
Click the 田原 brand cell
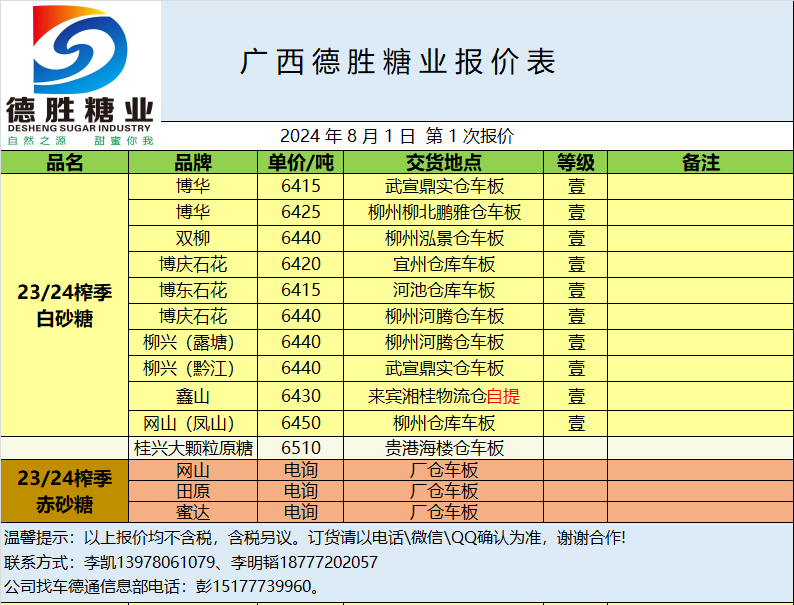(193, 491)
